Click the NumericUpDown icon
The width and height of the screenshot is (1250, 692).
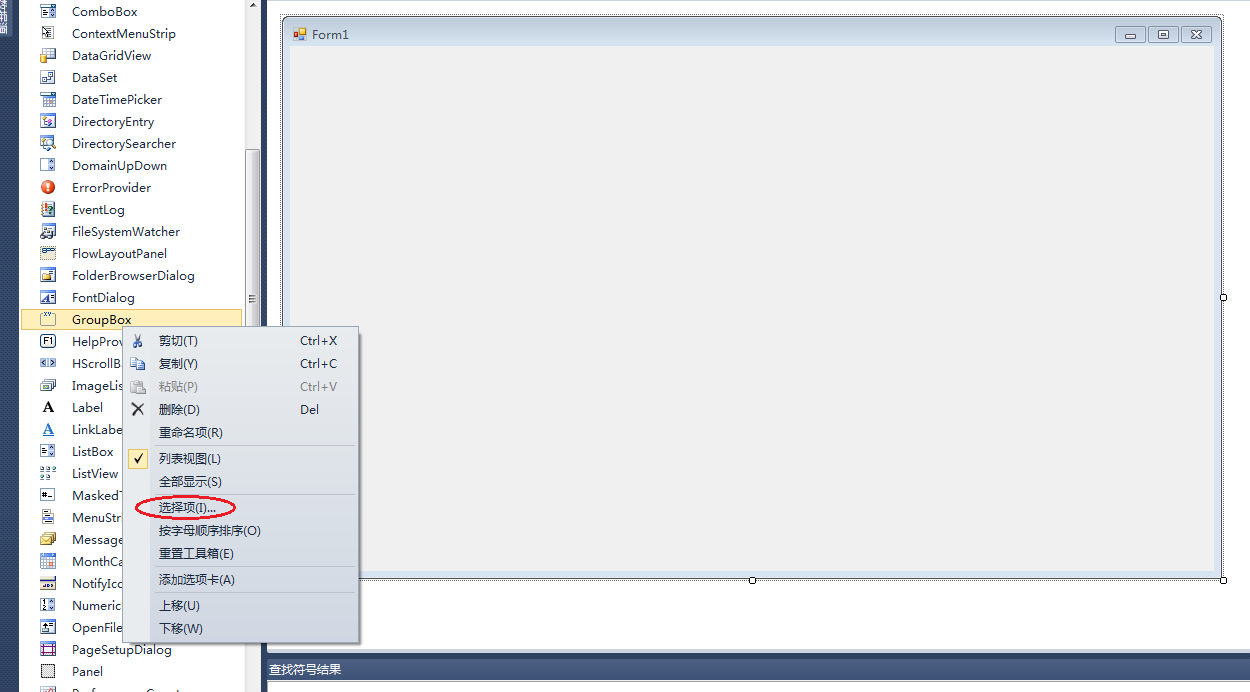click(48, 606)
